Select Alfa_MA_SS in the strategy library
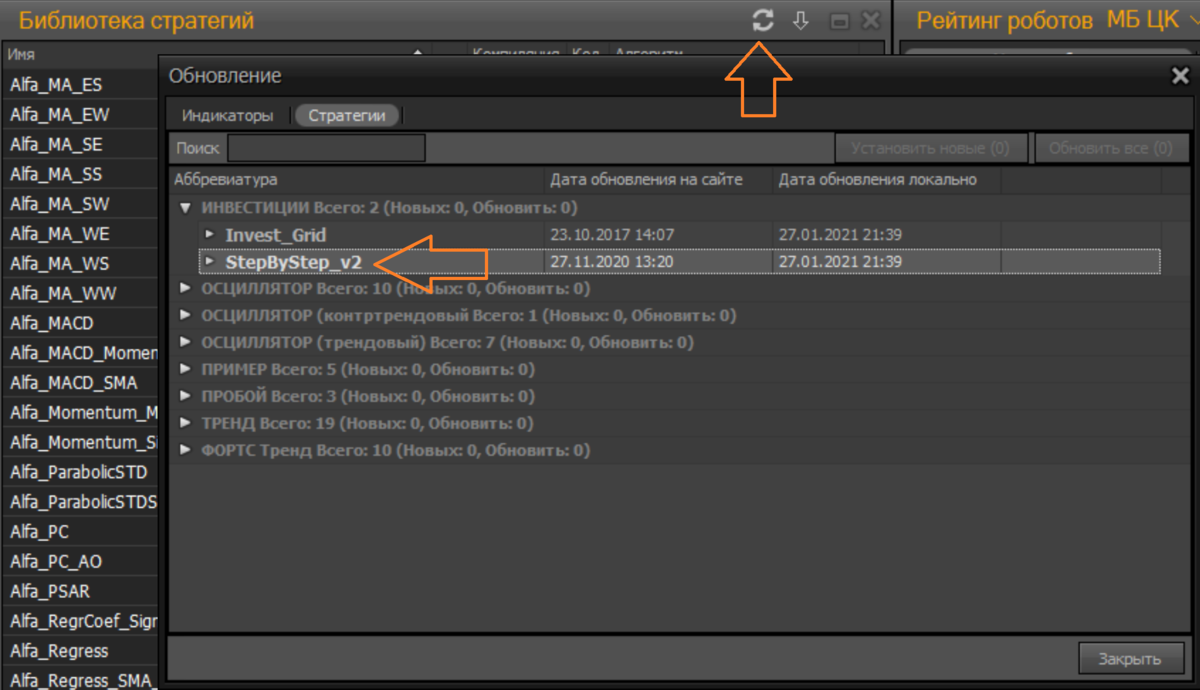Viewport: 1200px width, 690px height. (56, 174)
